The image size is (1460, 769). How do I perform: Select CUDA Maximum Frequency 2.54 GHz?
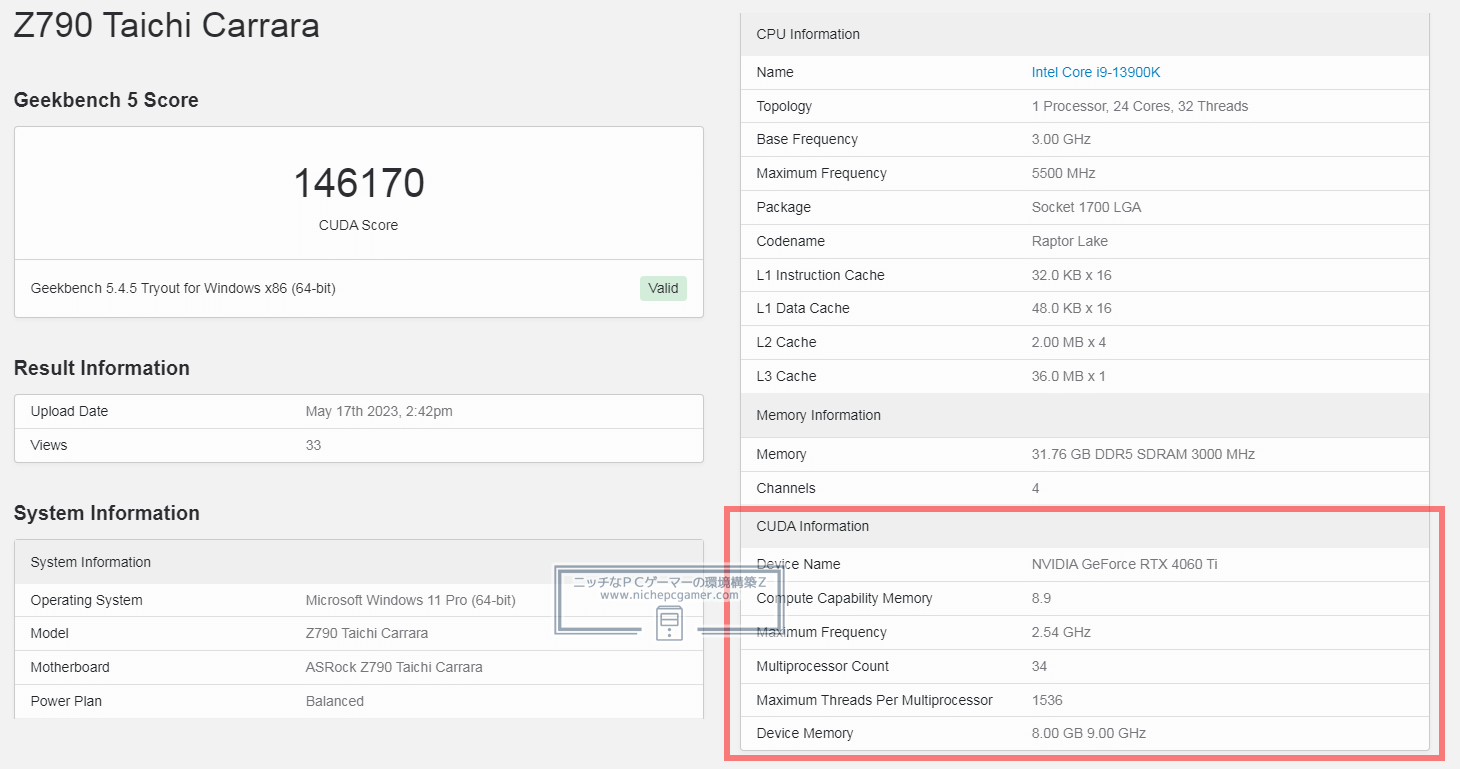(1061, 632)
